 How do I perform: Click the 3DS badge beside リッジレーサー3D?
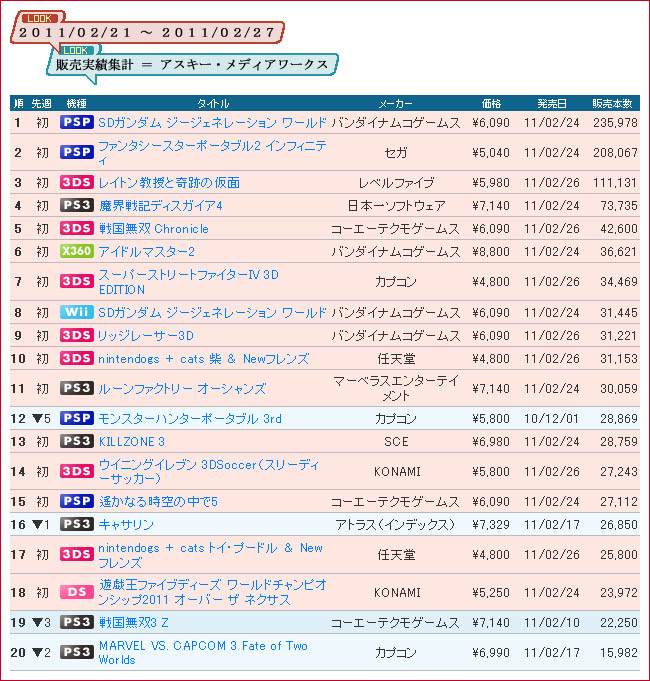tap(77, 335)
